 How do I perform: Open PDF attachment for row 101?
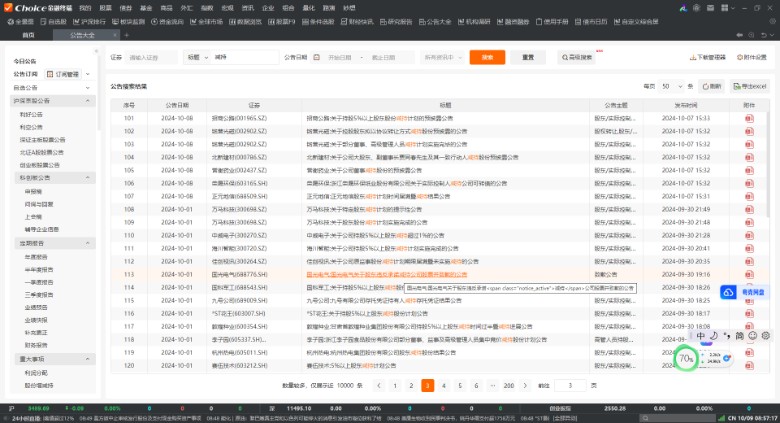tap(748, 118)
